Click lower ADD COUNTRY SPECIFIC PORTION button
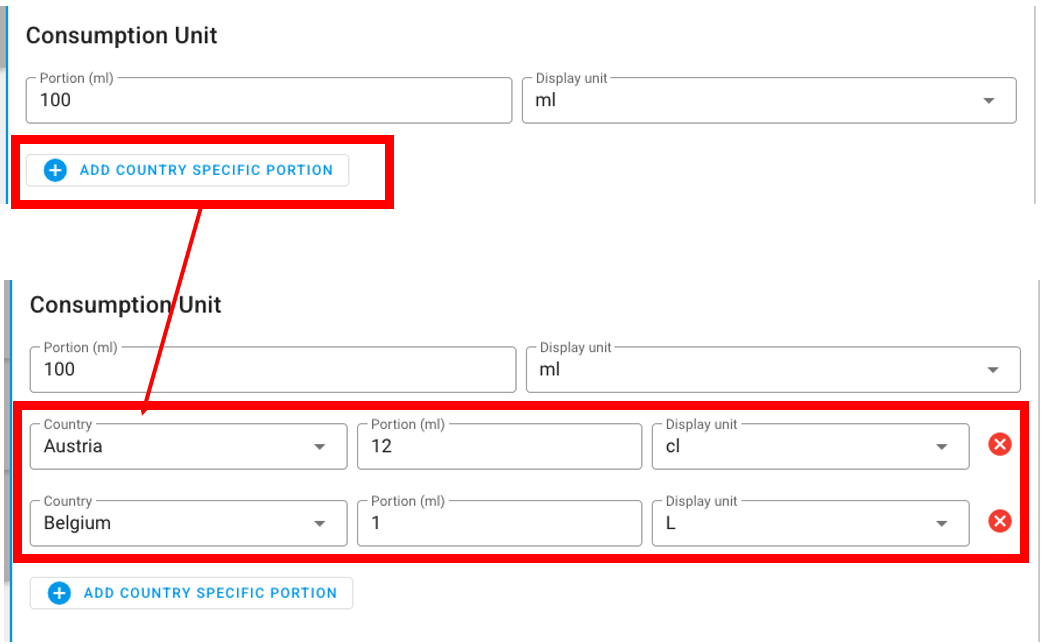The width and height of the screenshot is (1052, 644). [x=191, y=593]
